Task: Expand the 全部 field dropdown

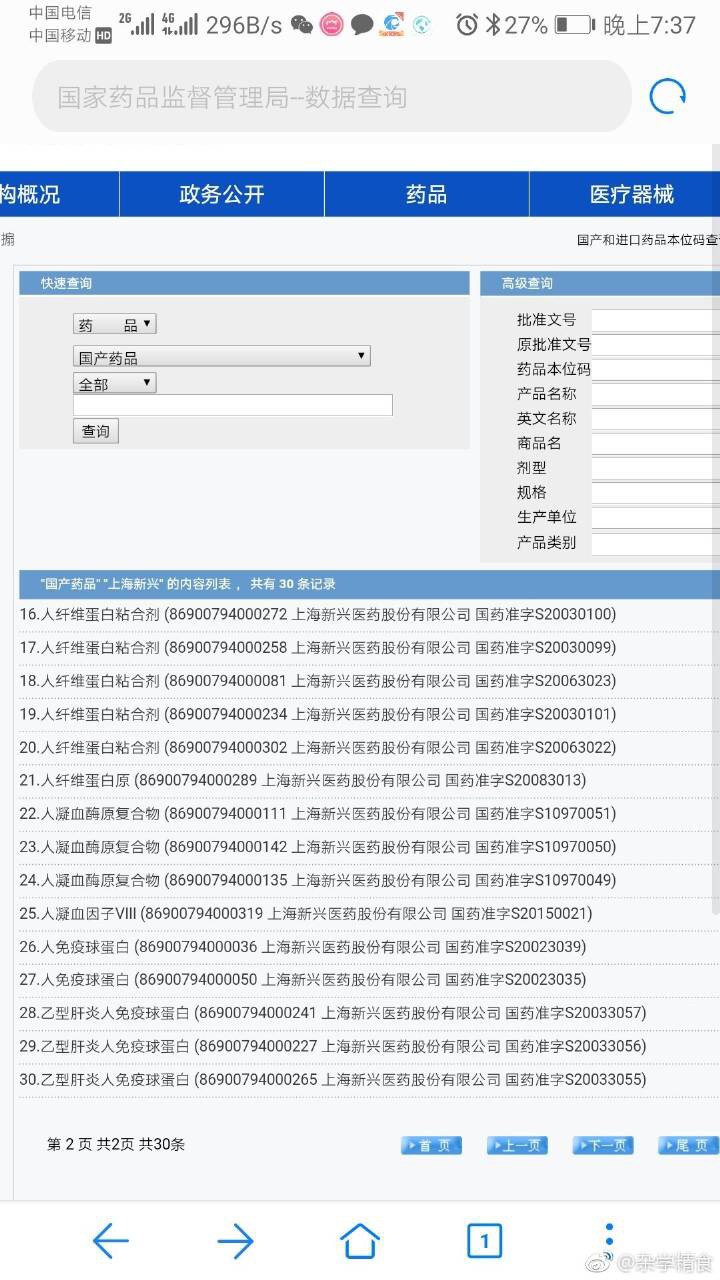Action: 115,383
